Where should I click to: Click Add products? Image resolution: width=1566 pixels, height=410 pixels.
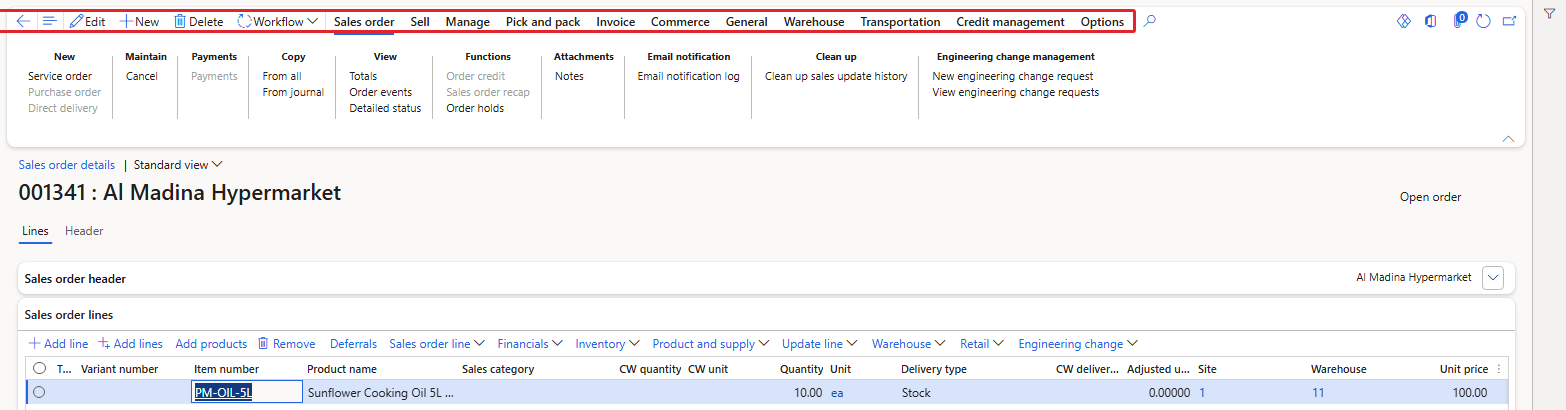[211, 344]
